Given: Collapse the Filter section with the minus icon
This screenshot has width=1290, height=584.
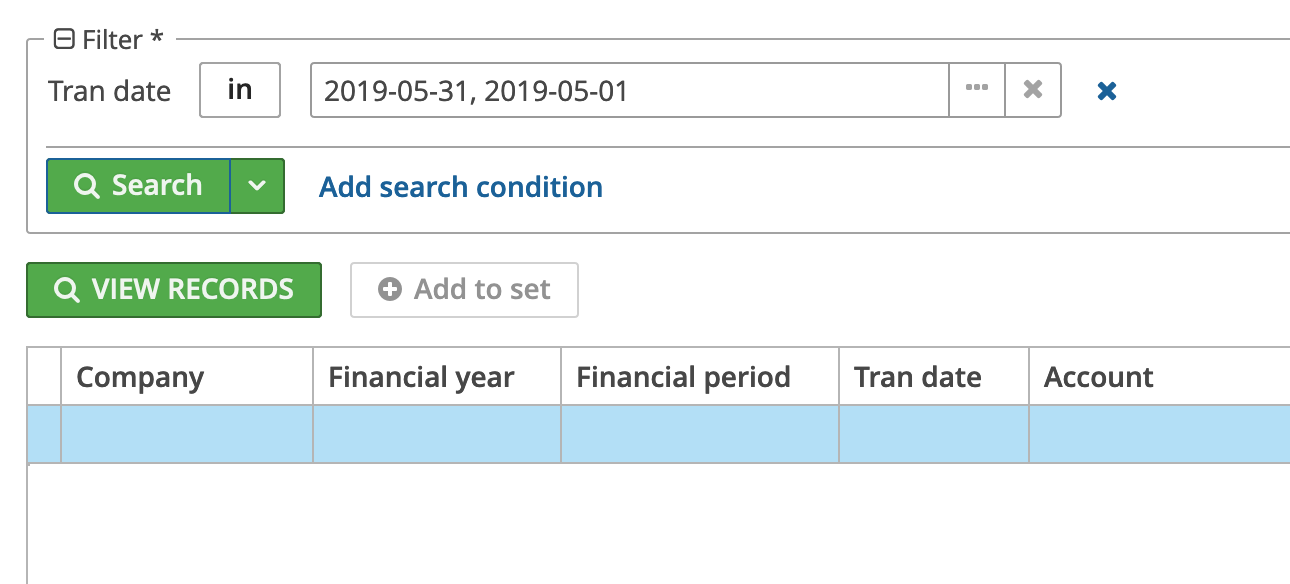Looking at the screenshot, I should (x=65, y=40).
